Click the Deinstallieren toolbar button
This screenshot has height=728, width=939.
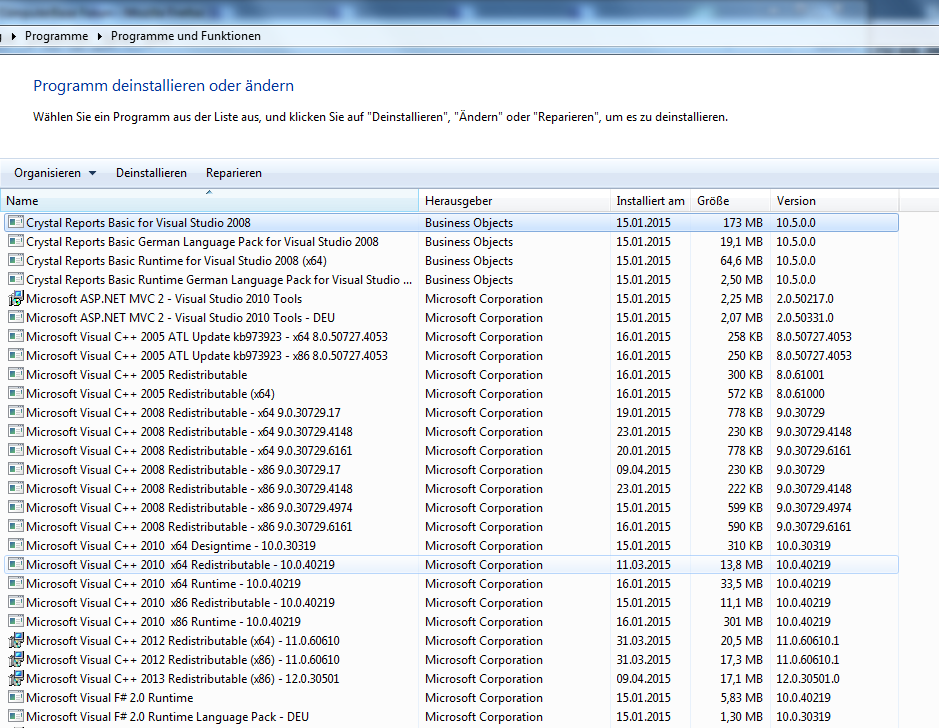click(151, 173)
